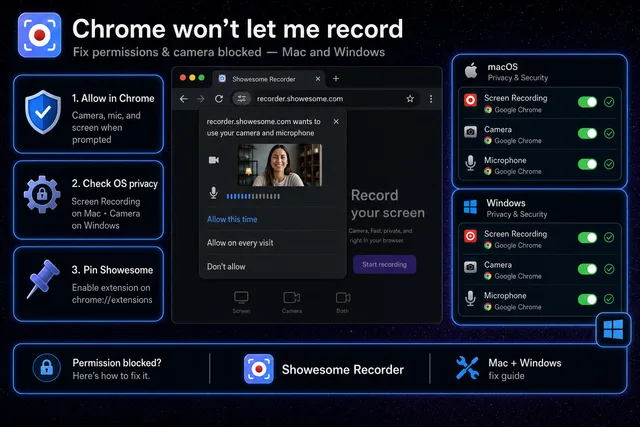The image size is (640, 427).
Task: Toggle Windows Microphone switch for Chrome
Action: [587, 299]
